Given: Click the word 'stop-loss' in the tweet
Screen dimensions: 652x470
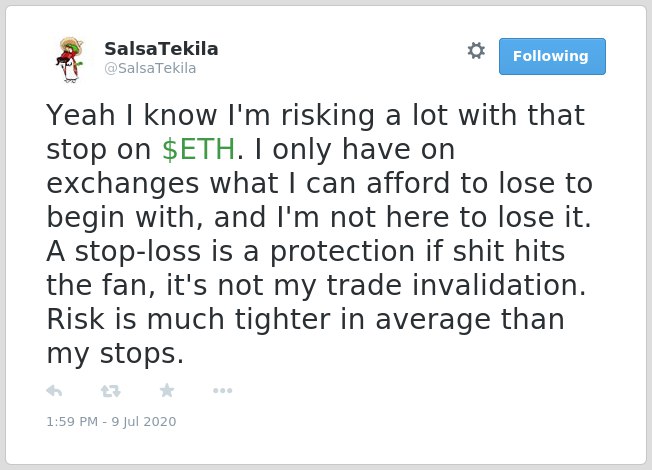Looking at the screenshot, I should pyautogui.click(x=138, y=251).
